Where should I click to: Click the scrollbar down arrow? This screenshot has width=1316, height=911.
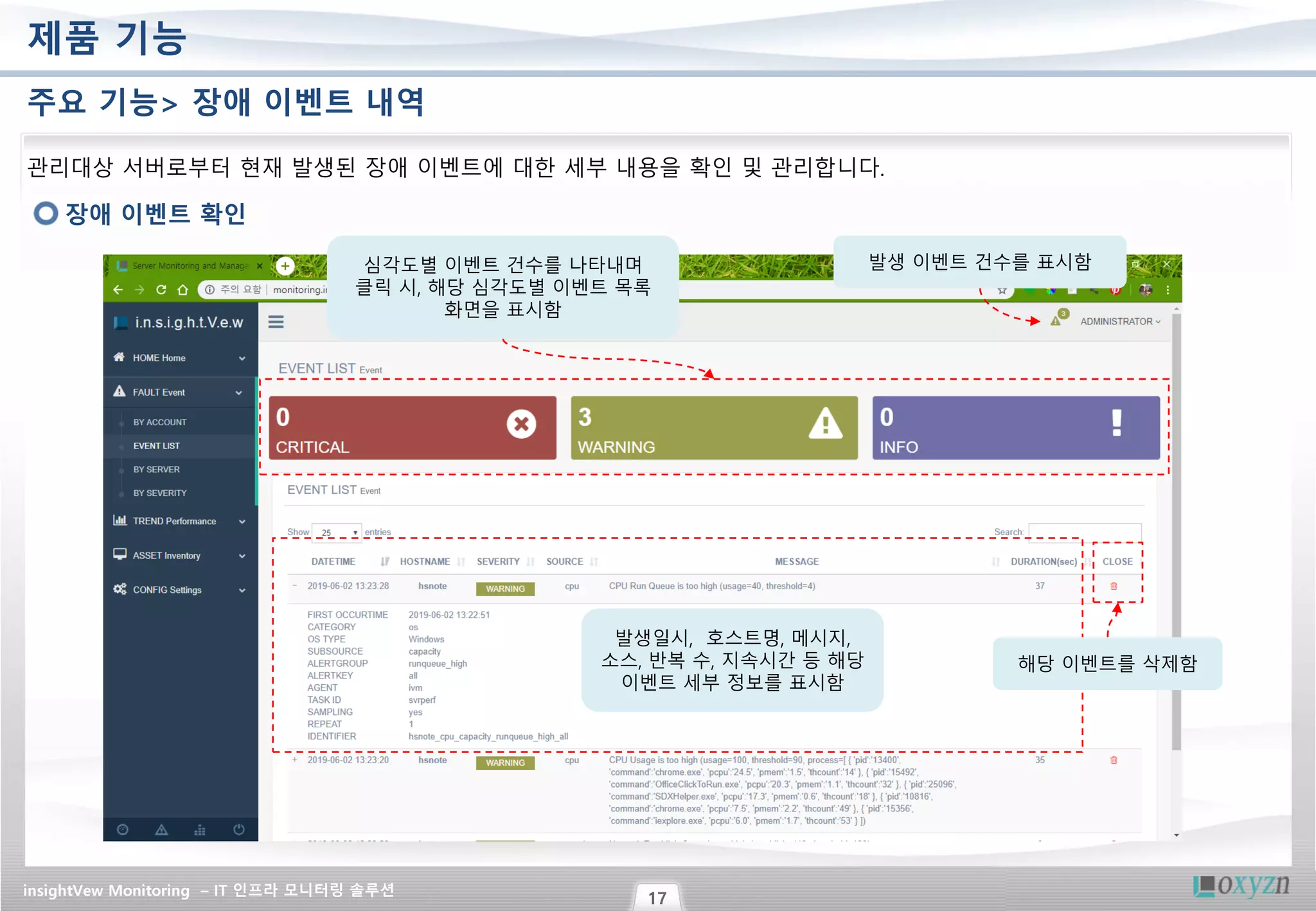tap(1177, 835)
